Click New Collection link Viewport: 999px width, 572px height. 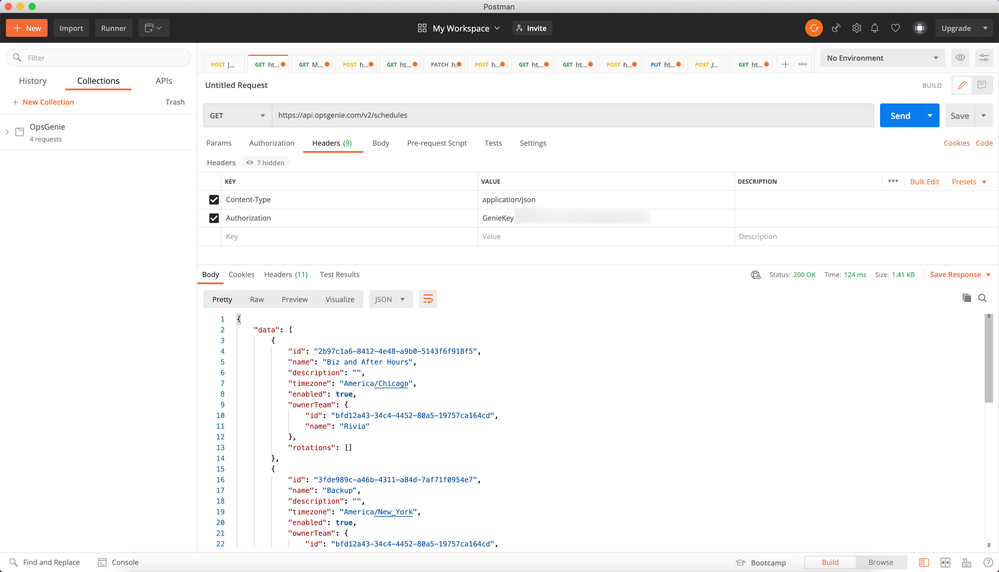pos(43,103)
